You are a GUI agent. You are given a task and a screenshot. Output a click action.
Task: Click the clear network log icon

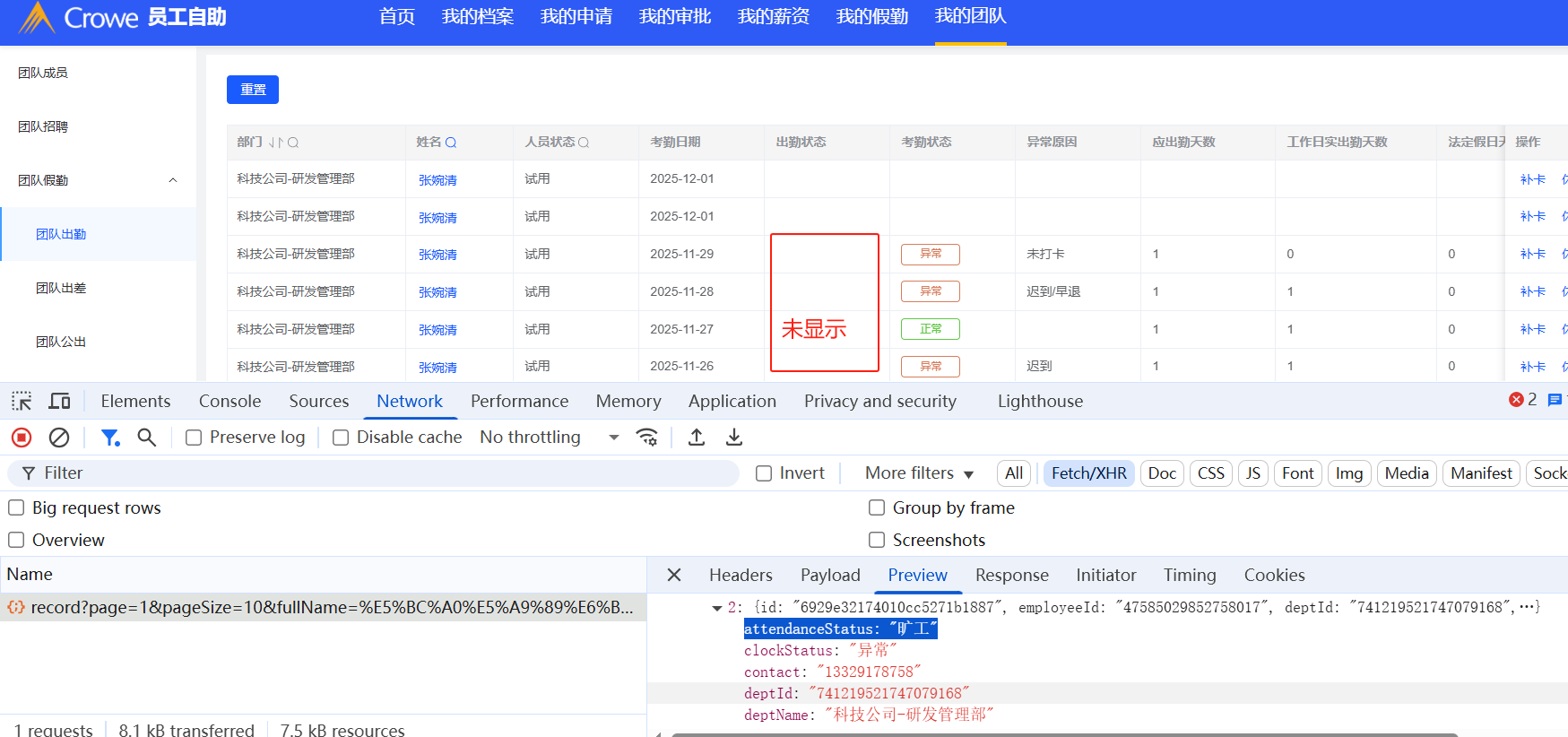point(59,438)
